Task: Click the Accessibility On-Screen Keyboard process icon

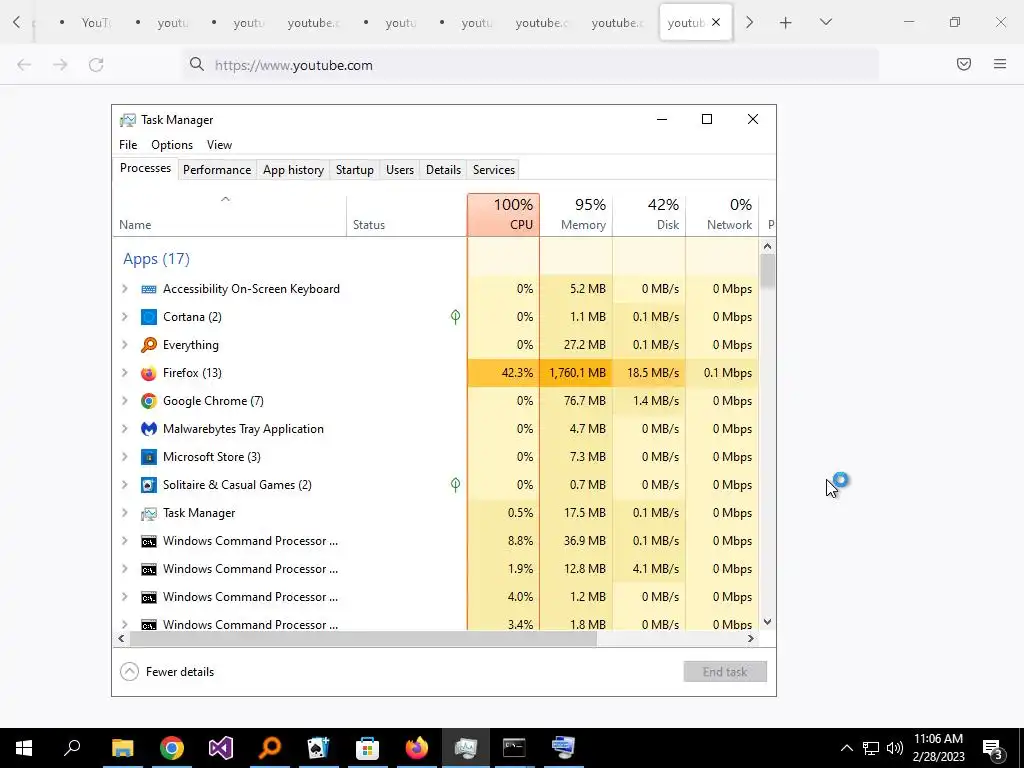Action: coord(149,289)
